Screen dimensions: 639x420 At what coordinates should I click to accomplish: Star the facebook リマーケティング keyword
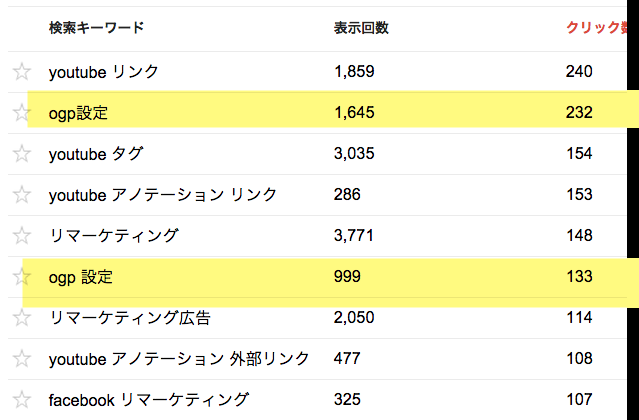pos(22,400)
